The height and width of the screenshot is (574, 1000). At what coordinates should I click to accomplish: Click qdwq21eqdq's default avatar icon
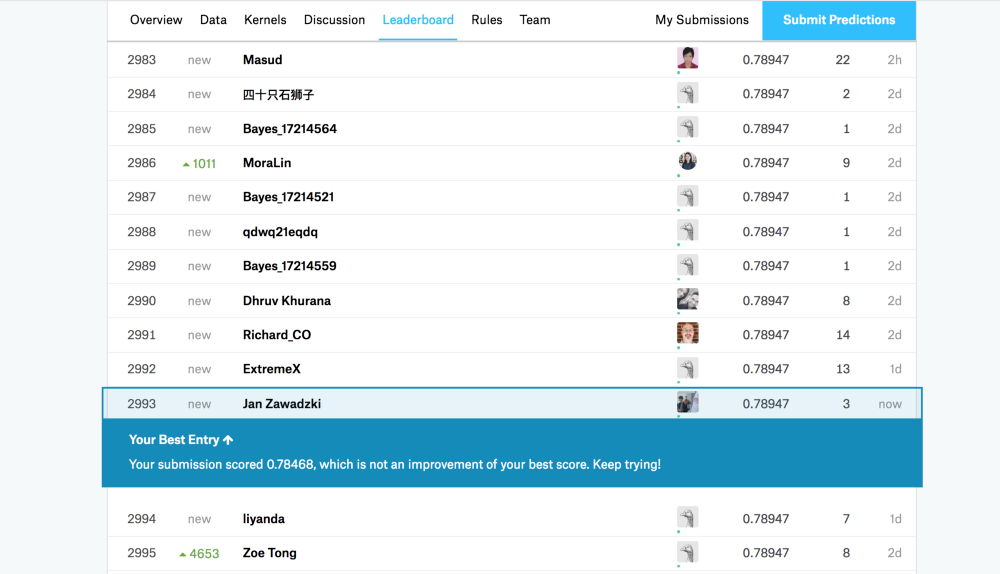click(x=687, y=231)
